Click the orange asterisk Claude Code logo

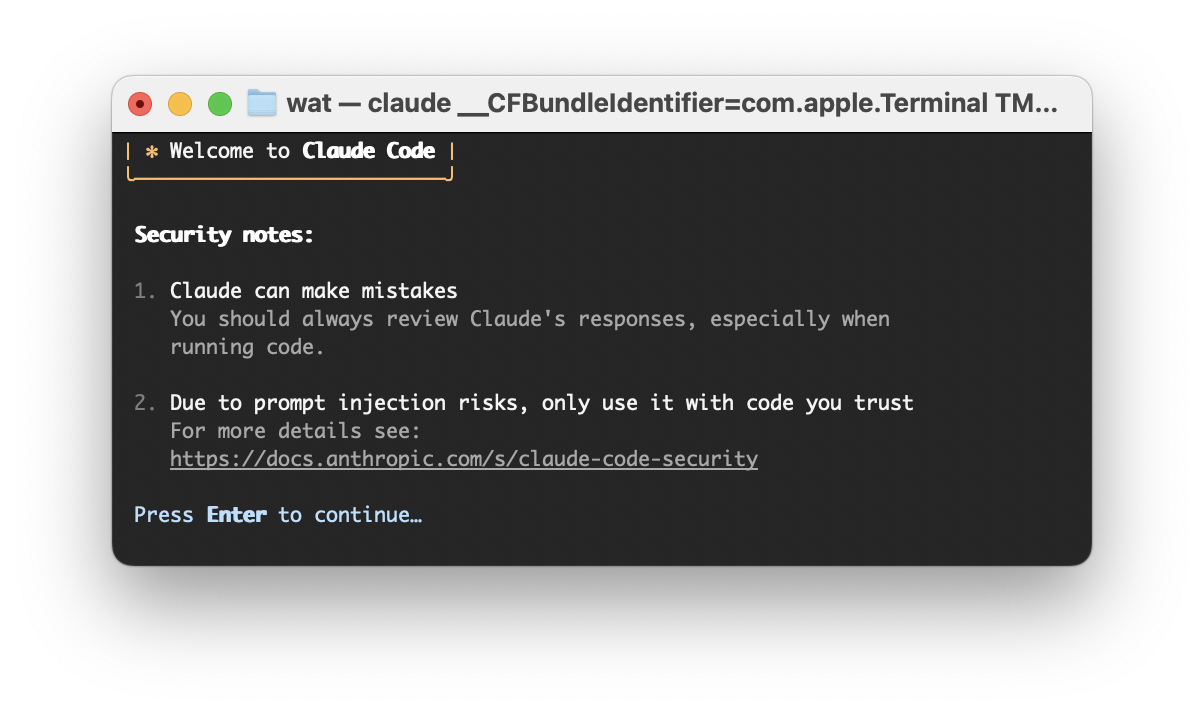(152, 152)
